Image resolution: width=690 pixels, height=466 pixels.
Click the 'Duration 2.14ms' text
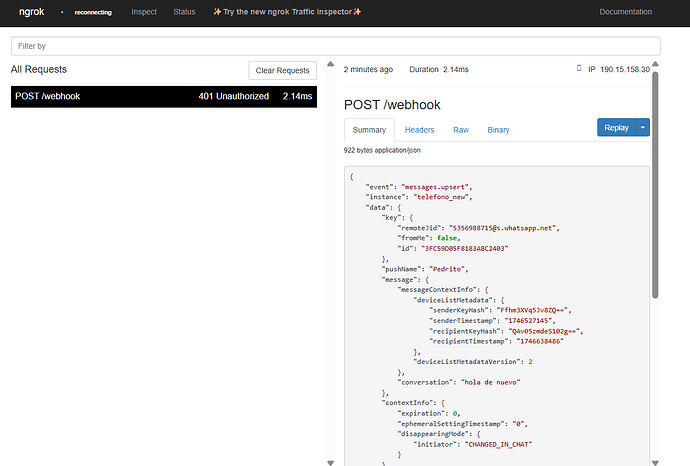(x=439, y=70)
